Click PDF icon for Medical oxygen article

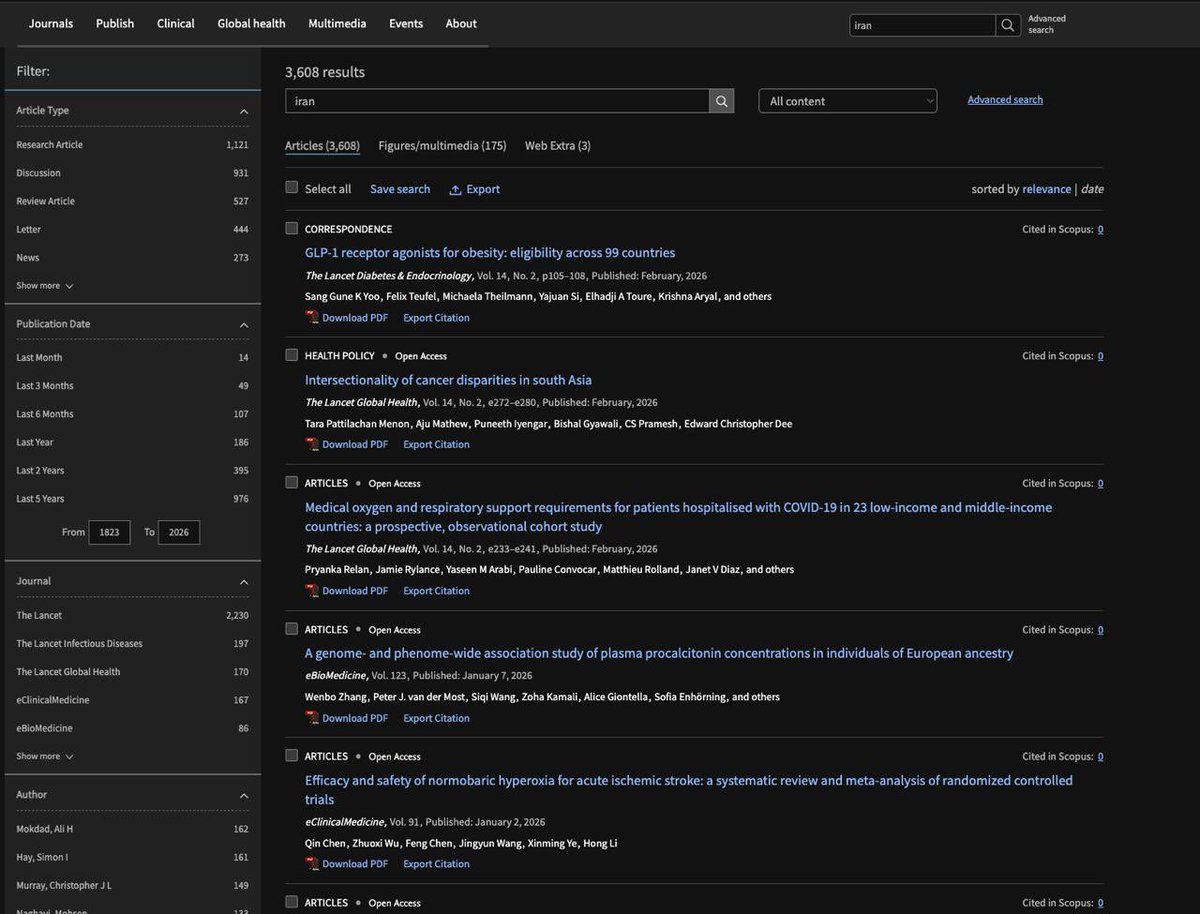(x=312, y=591)
